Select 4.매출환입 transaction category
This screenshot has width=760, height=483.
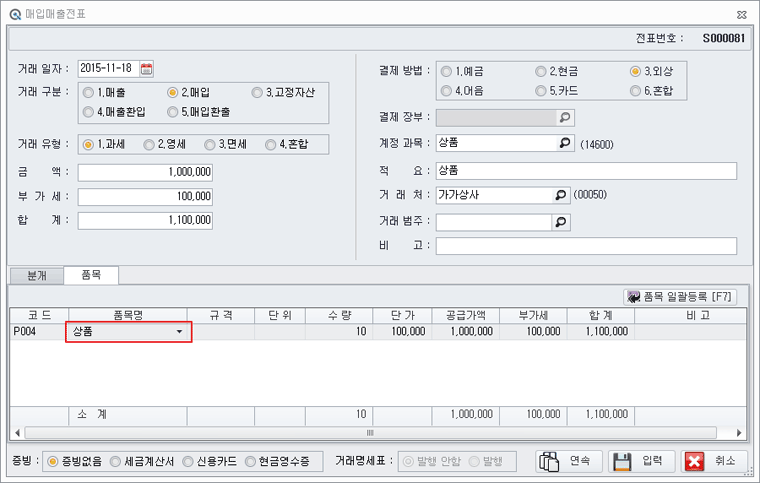pyautogui.click(x=89, y=111)
